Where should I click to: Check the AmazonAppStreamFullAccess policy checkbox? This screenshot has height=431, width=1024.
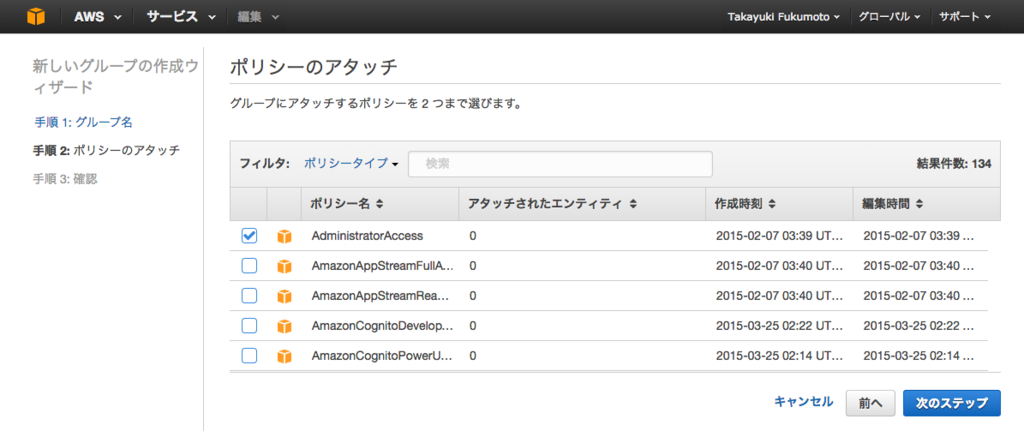pyautogui.click(x=249, y=266)
